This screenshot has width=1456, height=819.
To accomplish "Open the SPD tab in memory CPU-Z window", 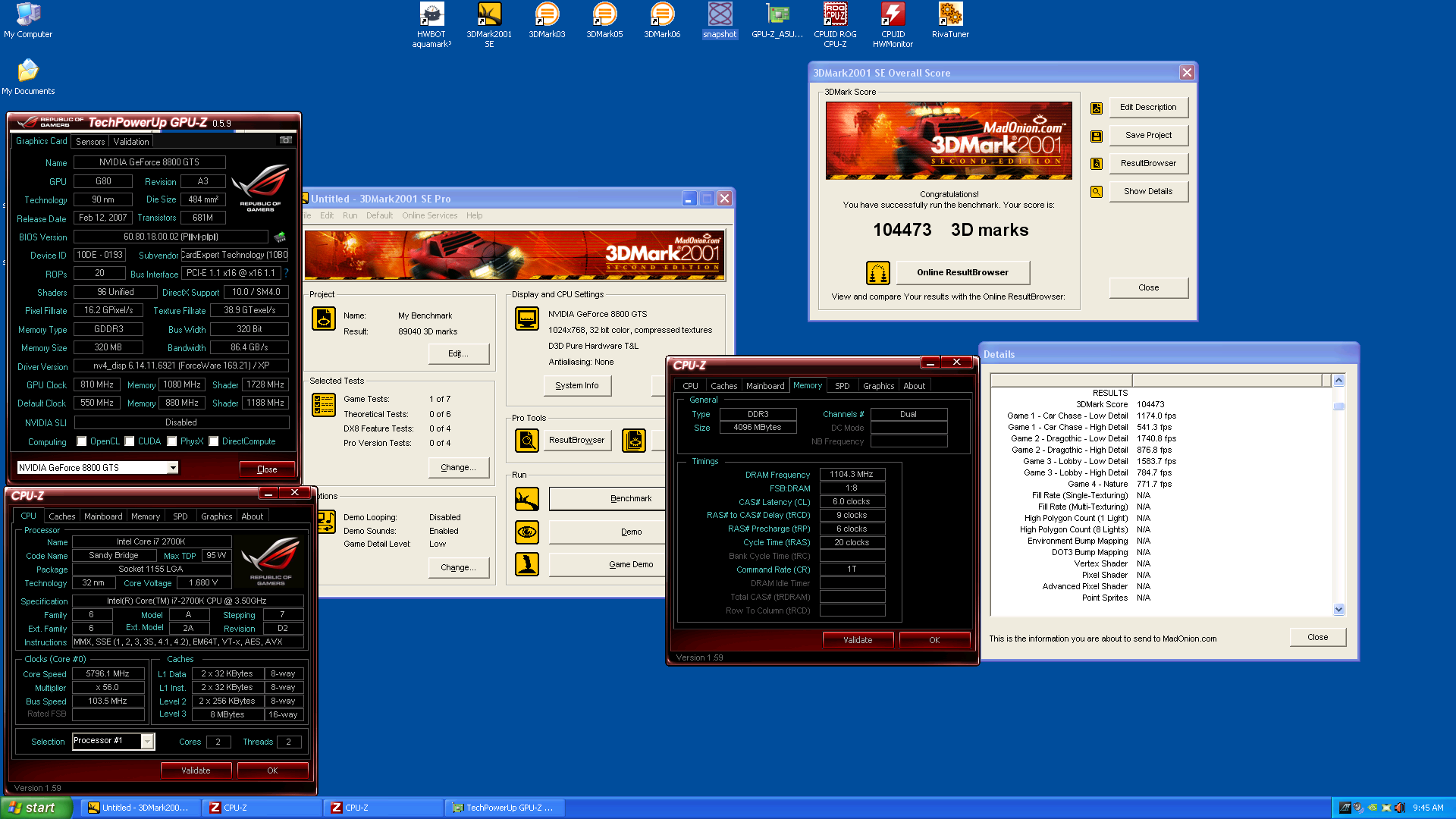I will [x=843, y=386].
